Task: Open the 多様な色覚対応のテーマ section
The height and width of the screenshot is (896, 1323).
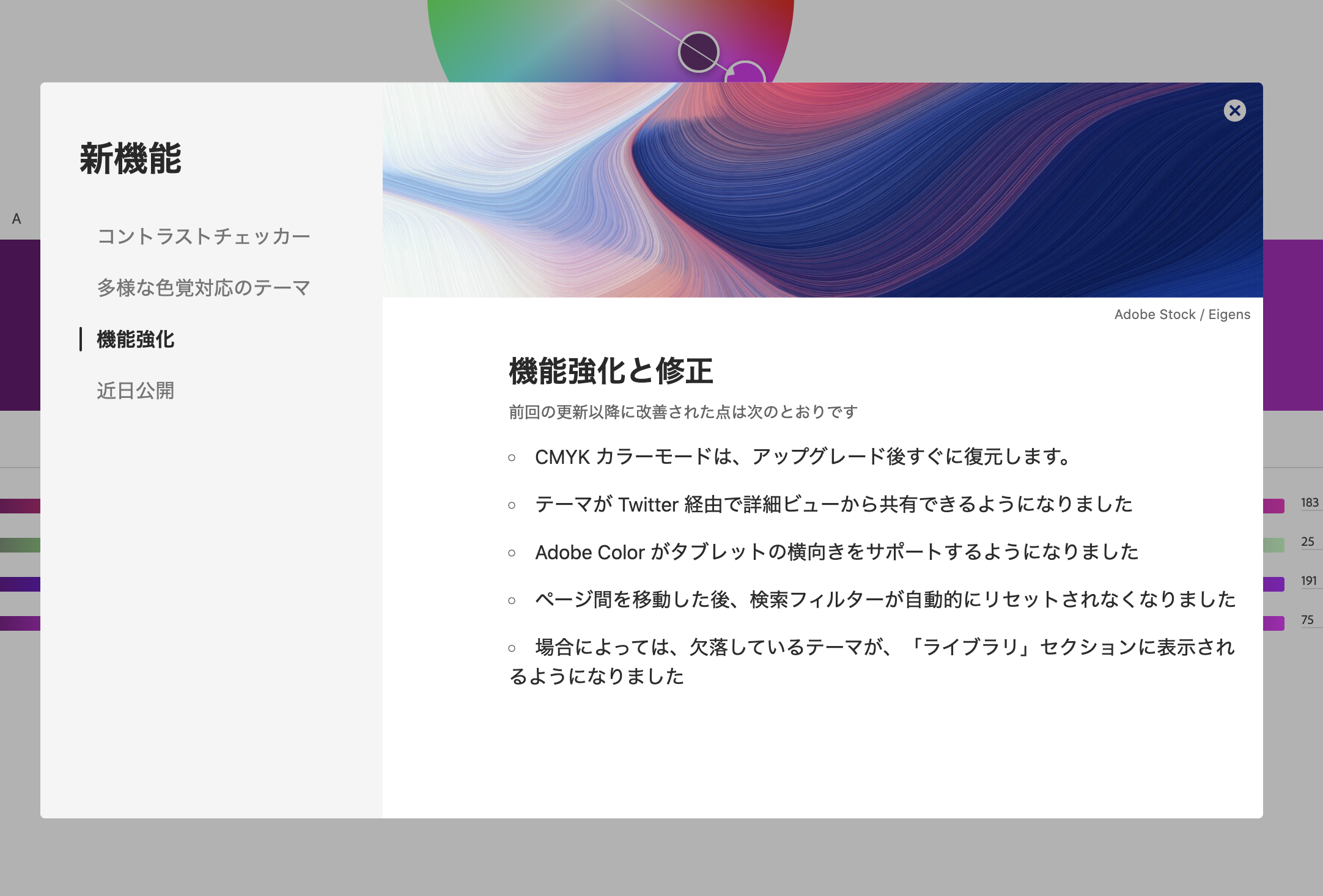Action: 204,287
